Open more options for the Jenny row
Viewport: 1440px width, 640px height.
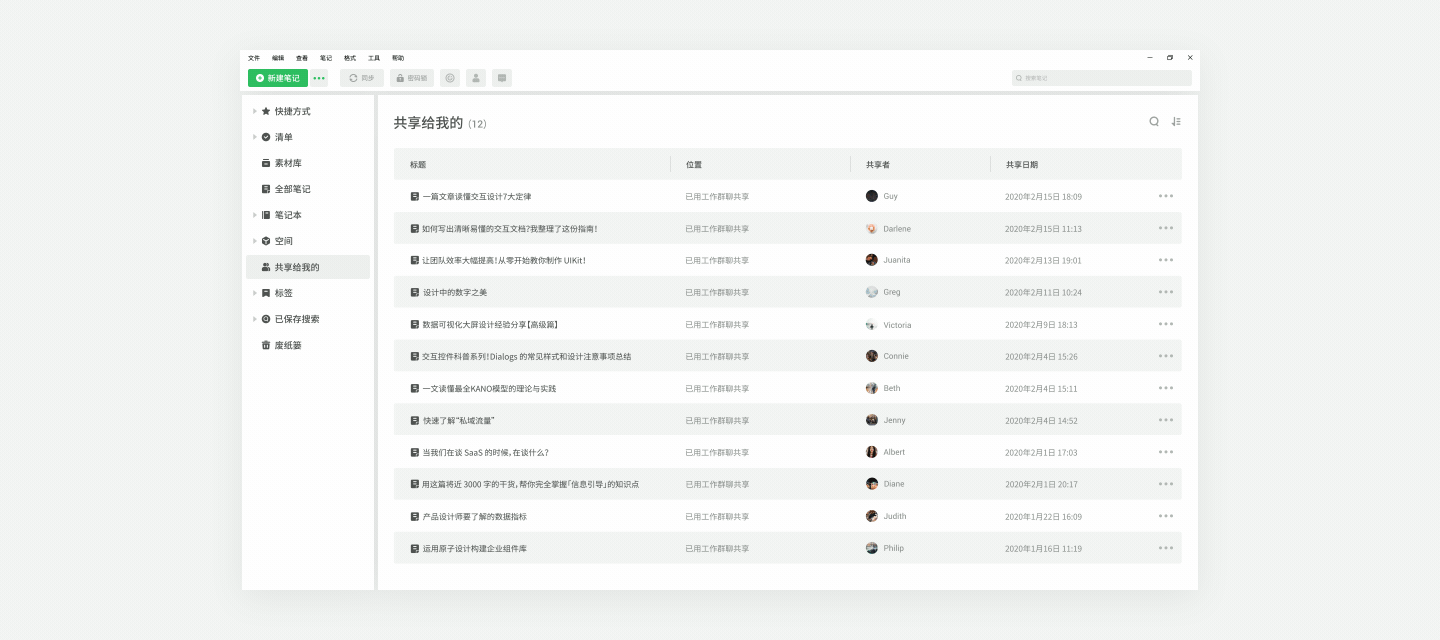pos(1166,420)
